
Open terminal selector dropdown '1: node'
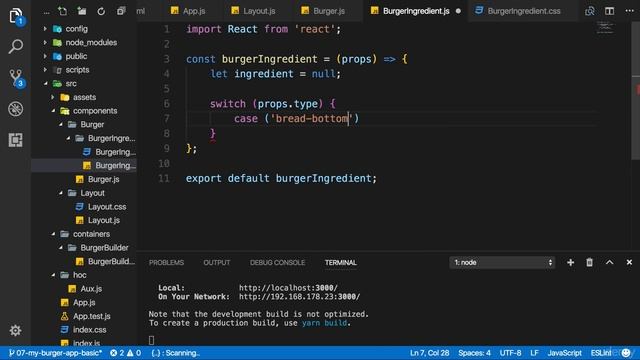[x=502, y=262]
